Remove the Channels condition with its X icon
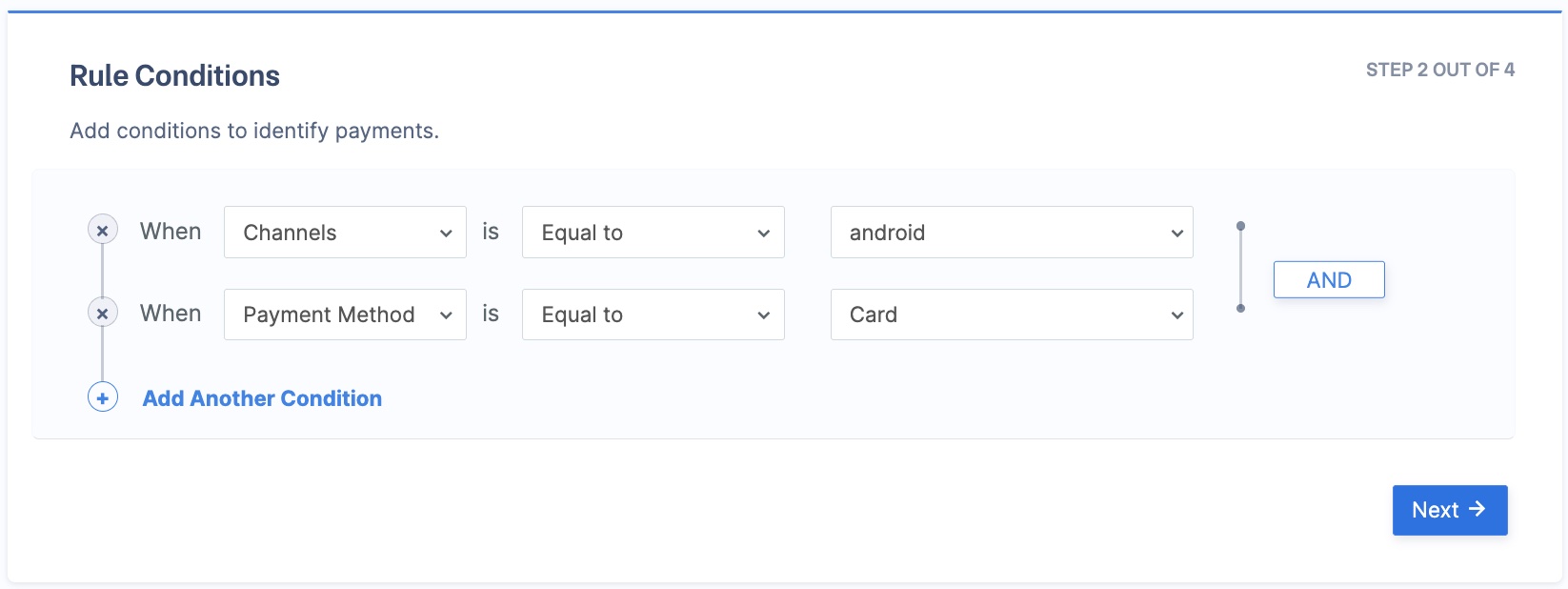 (103, 231)
